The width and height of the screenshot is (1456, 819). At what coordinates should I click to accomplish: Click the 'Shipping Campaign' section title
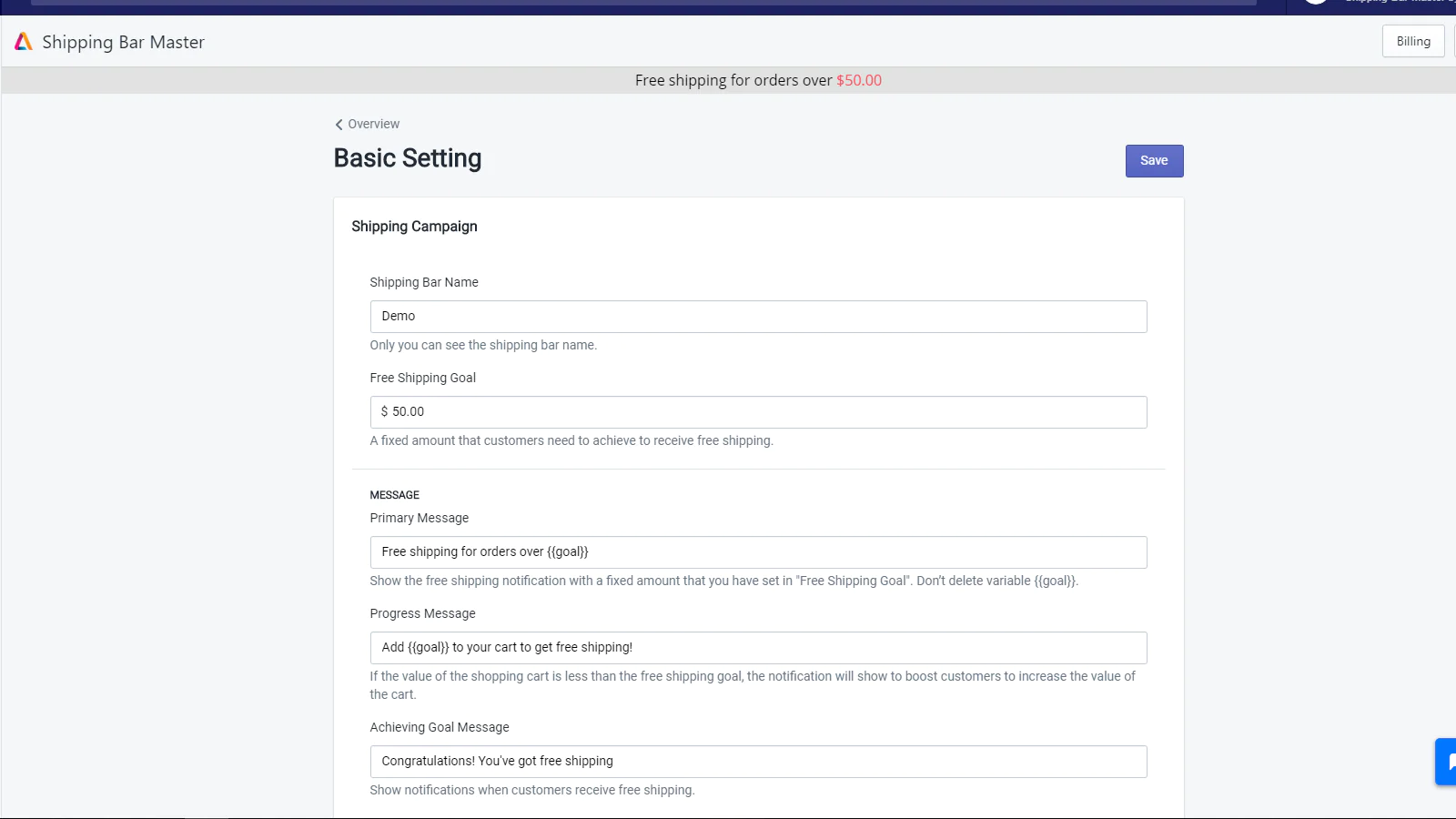click(414, 227)
